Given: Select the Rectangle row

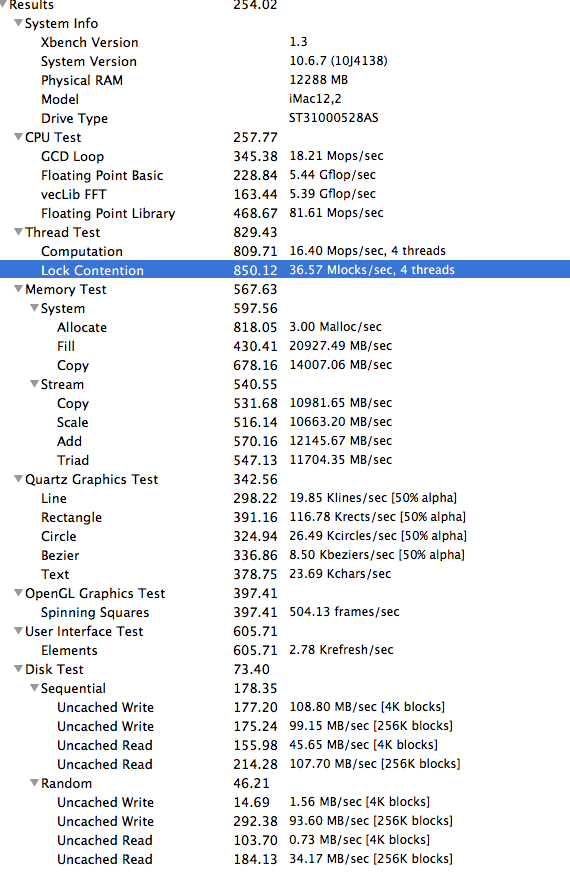Looking at the screenshot, I should [285, 517].
